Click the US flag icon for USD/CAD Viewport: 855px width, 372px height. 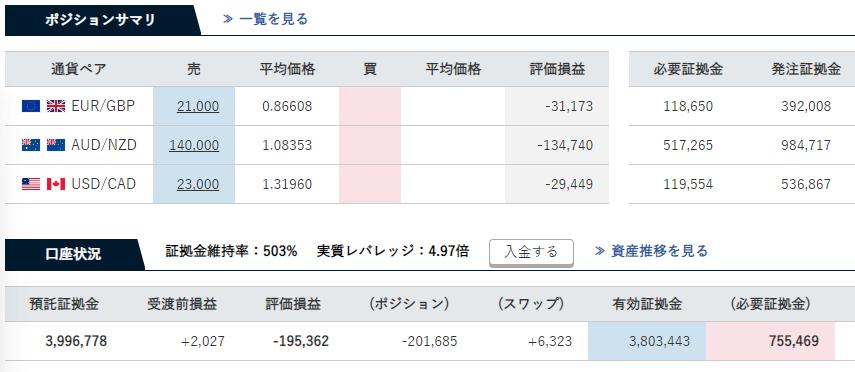coord(31,184)
